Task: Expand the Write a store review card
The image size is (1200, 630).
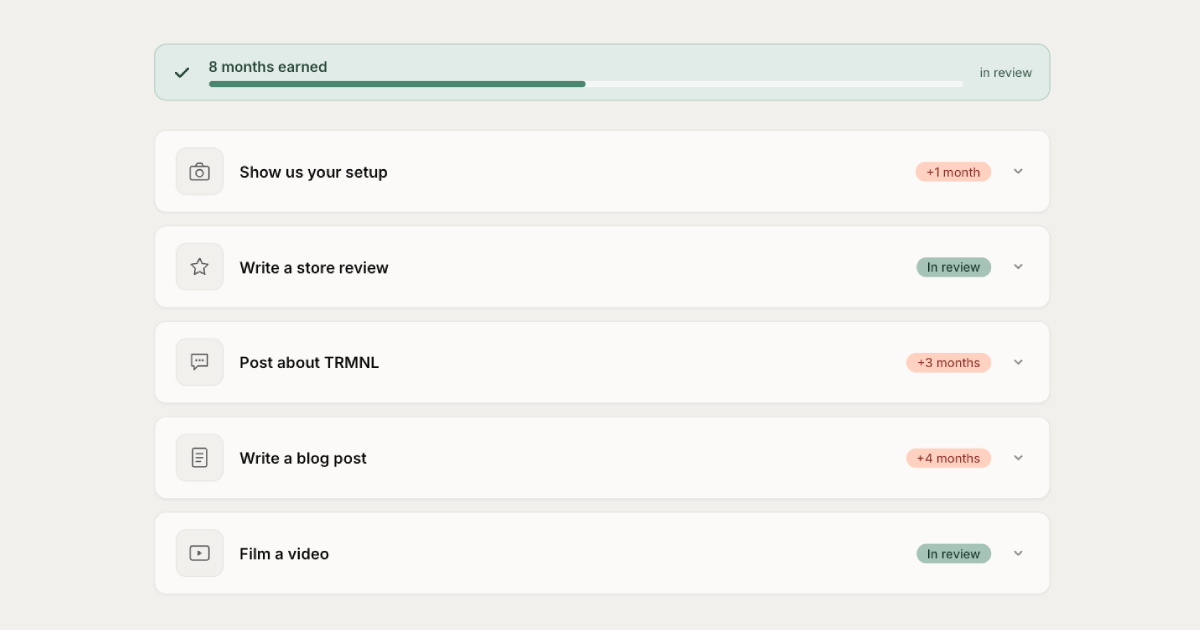Action: [1018, 267]
